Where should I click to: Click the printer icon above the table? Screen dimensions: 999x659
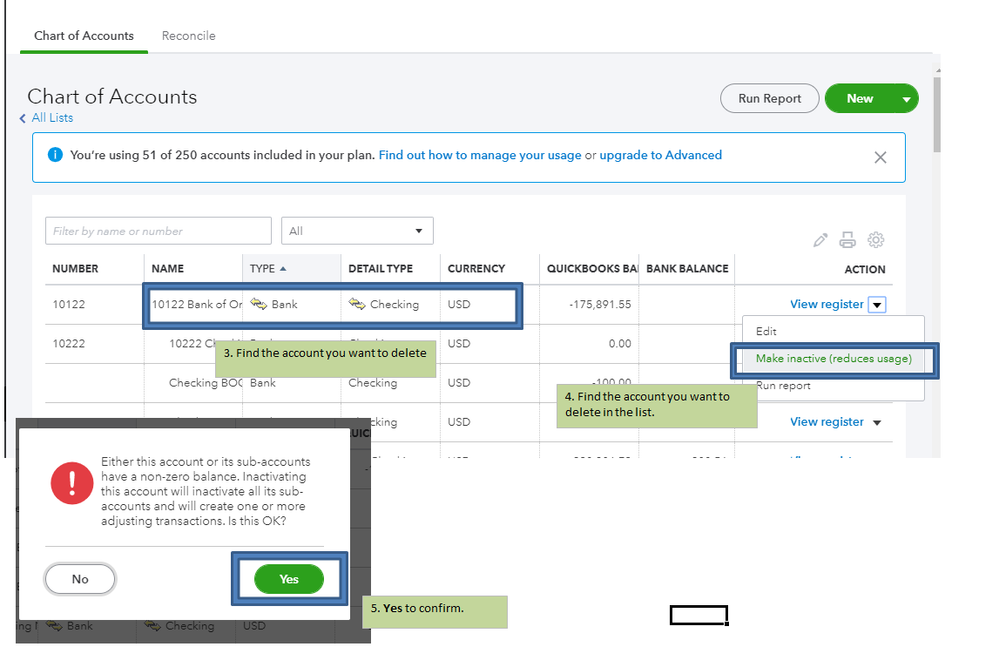click(x=847, y=240)
